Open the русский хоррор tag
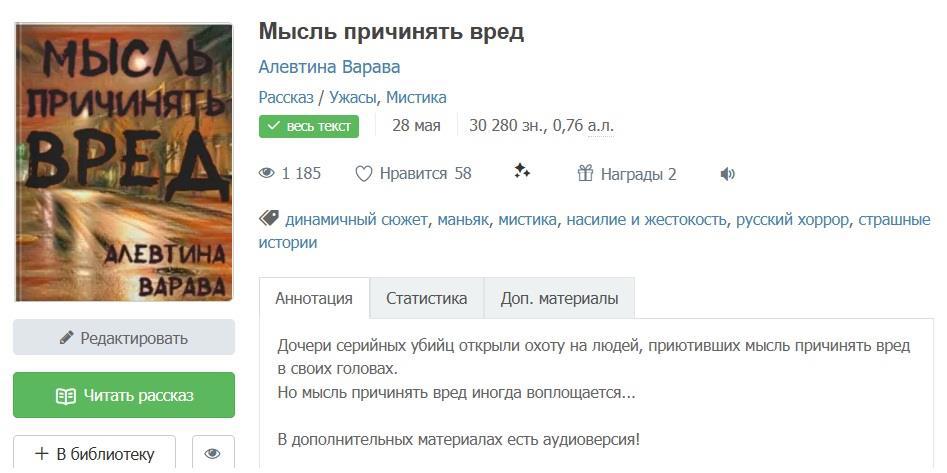 pos(792,219)
